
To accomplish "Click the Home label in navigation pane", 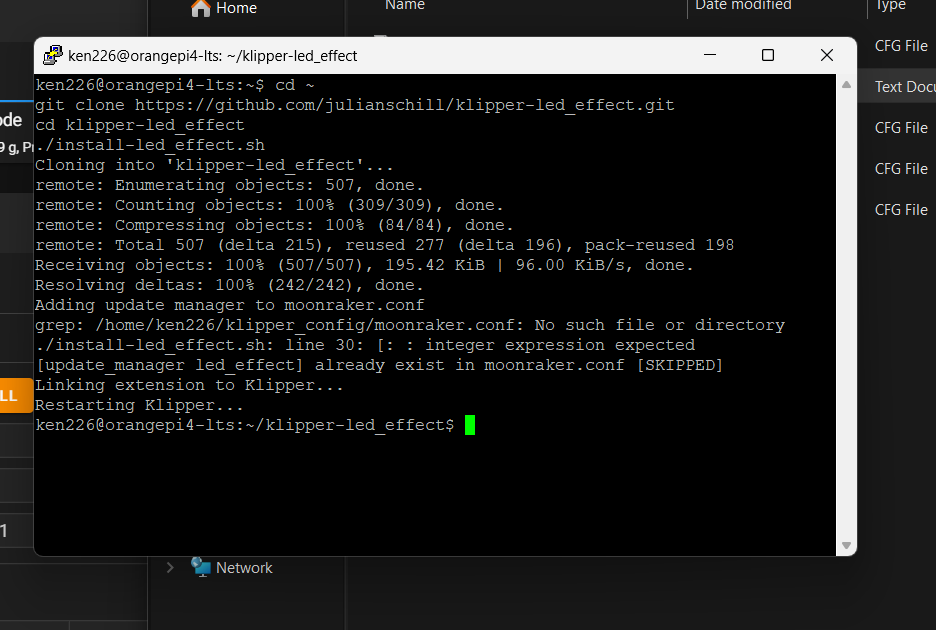I will click(236, 8).
